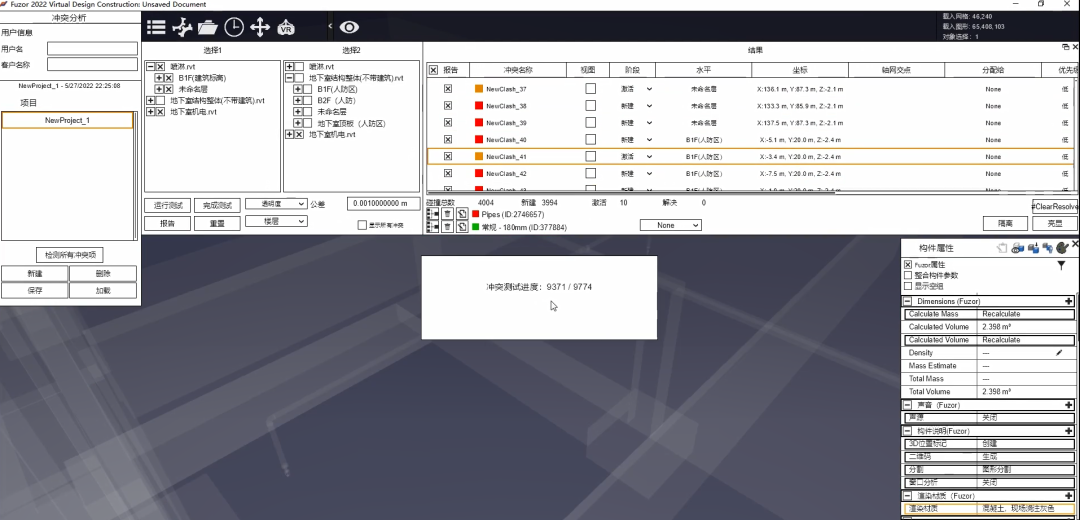The width and height of the screenshot is (1080, 520).
Task: Click the open folder icon in toolbar
Action: point(207,27)
